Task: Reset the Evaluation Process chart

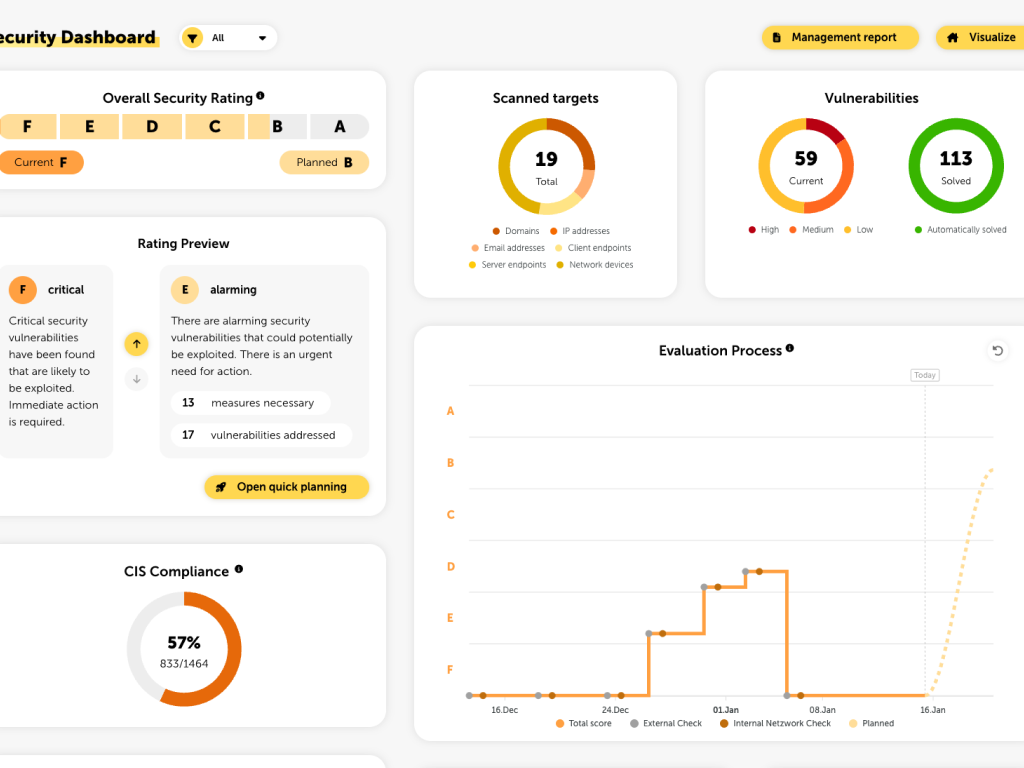Action: pyautogui.click(x=998, y=351)
